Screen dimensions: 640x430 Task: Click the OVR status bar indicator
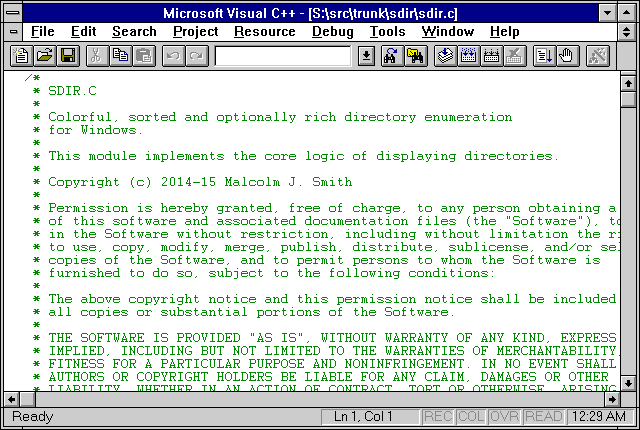pyautogui.click(x=504, y=417)
